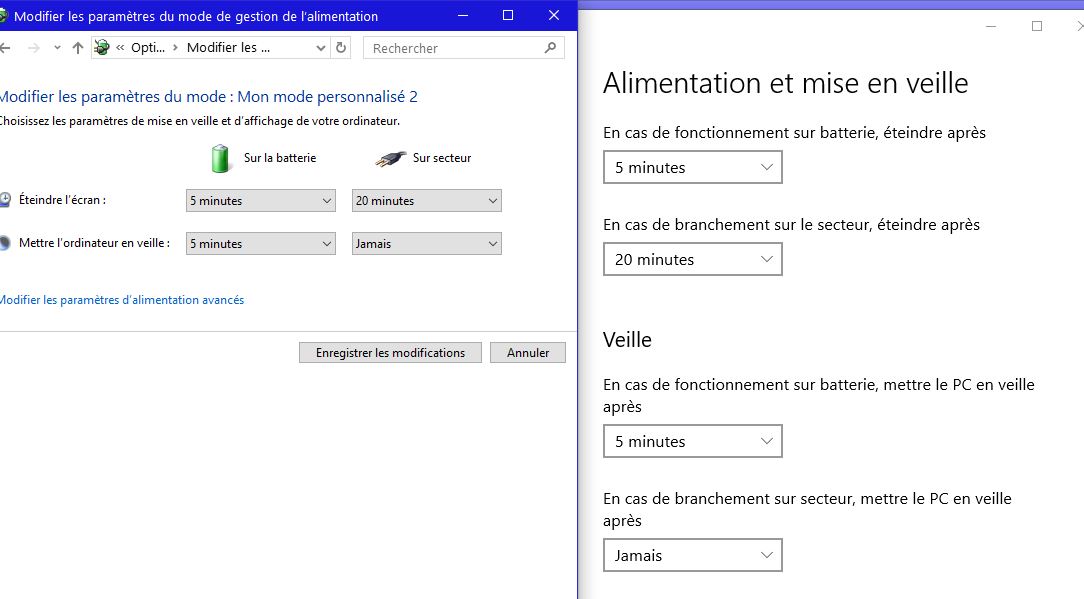Viewport: 1084px width, 599px height.
Task: Click the Annuler button
Action: [527, 353]
